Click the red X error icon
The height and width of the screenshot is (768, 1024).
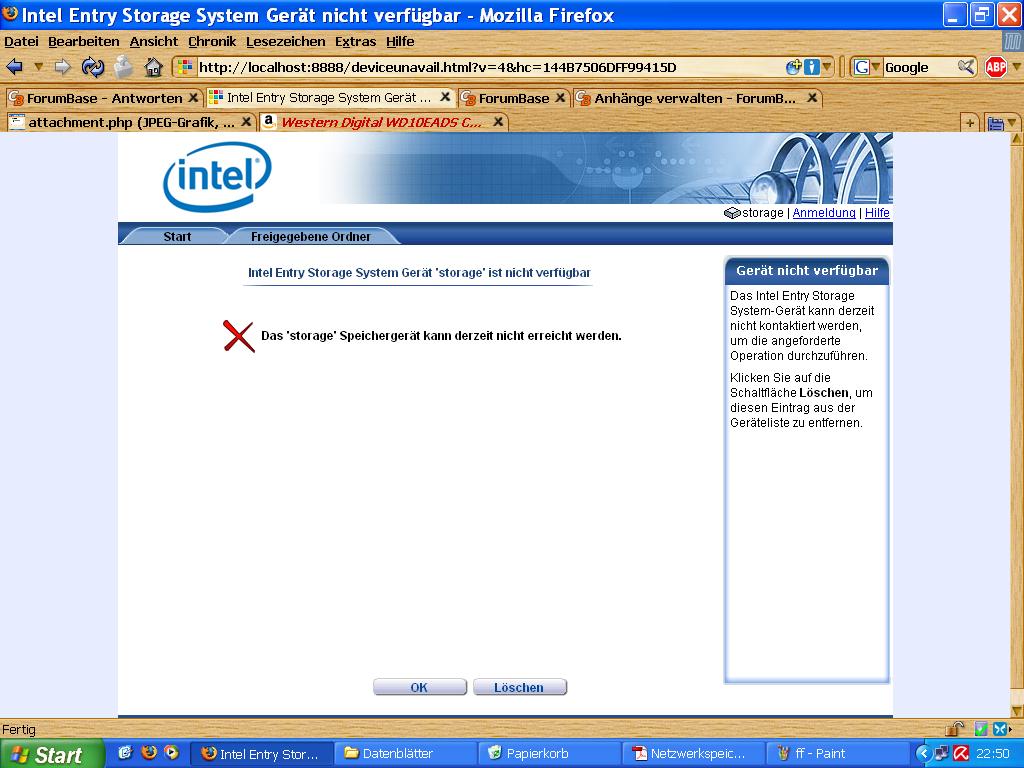click(239, 336)
